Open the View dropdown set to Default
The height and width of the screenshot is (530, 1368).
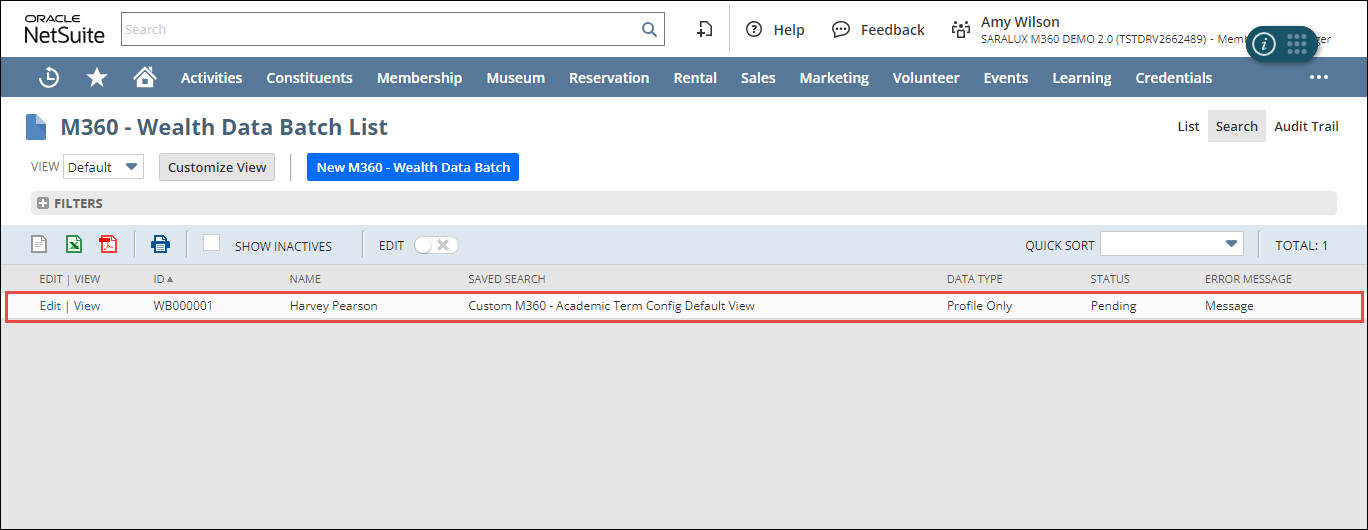[x=103, y=167]
